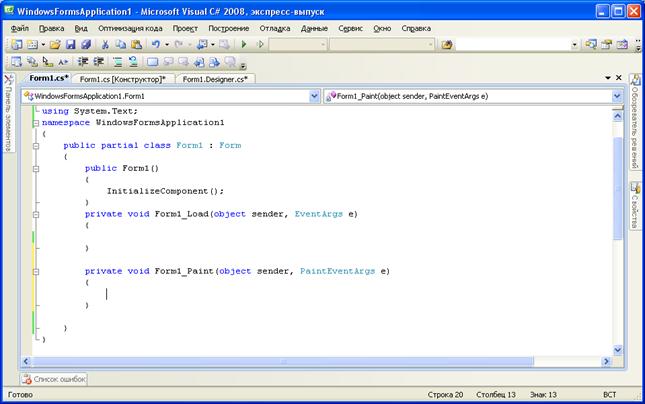The width and height of the screenshot is (645, 404).
Task: Start debugging with the green play icon
Action: point(242,45)
